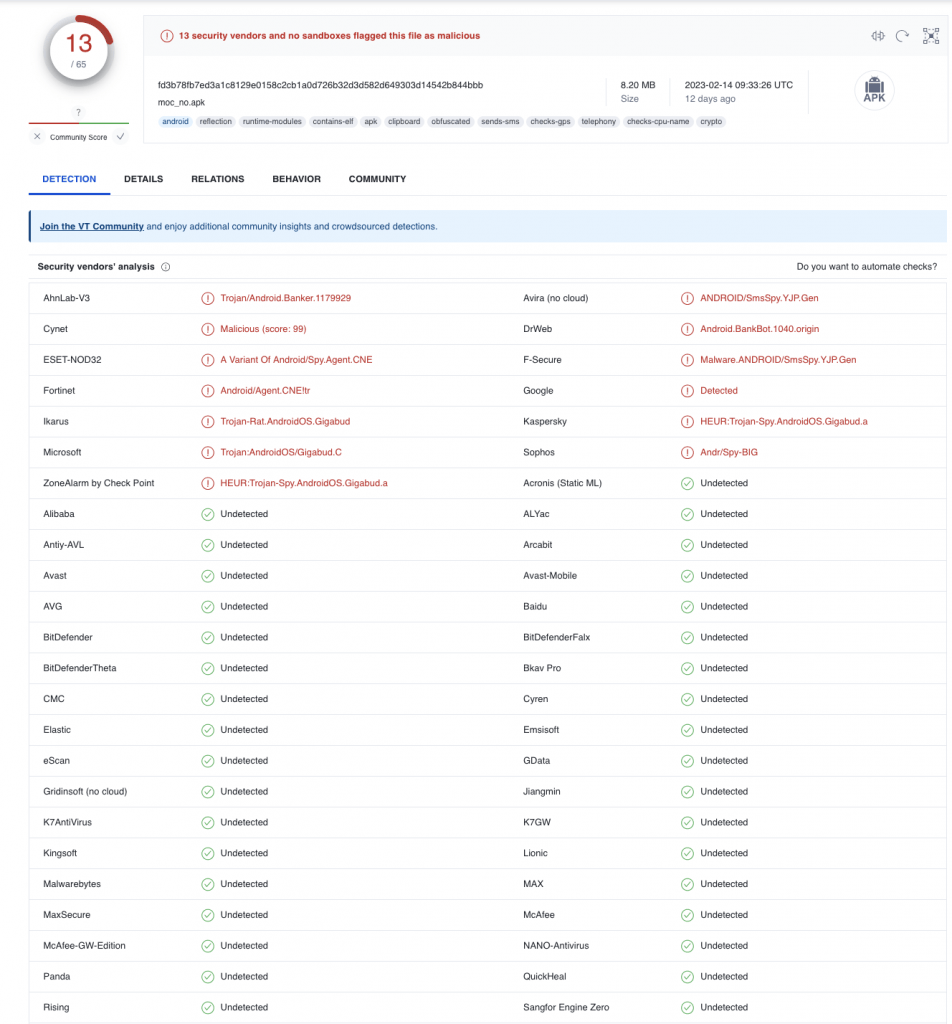The width and height of the screenshot is (952, 1024).
Task: Click the obfuscated tag
Action: click(451, 121)
